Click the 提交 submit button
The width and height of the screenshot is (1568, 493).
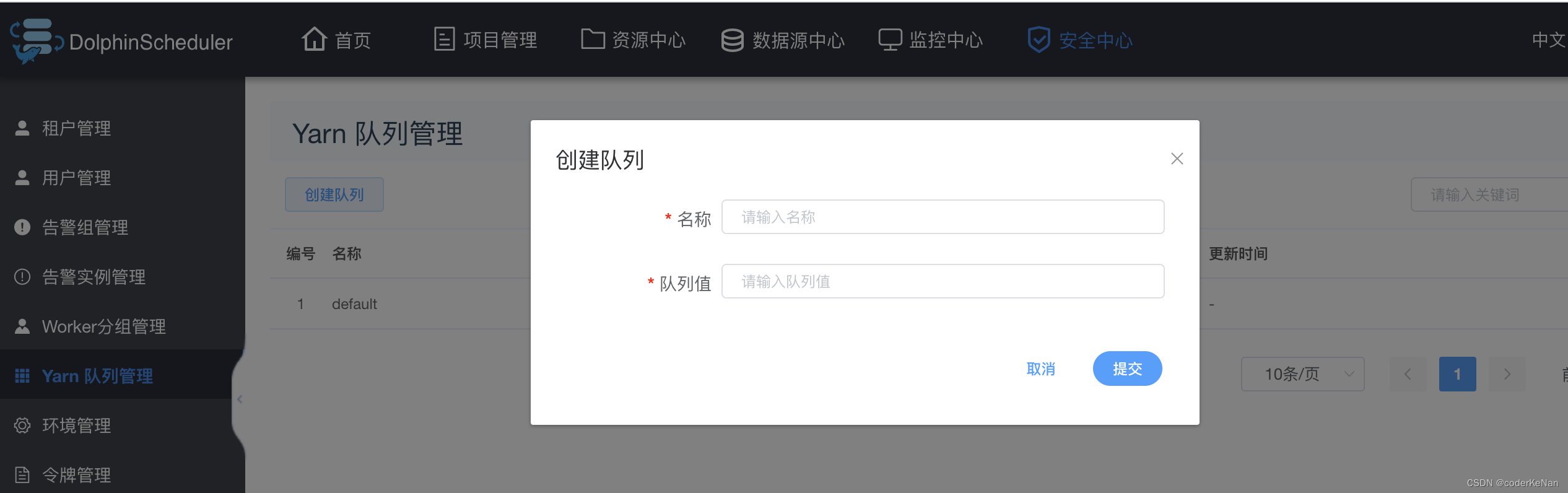point(1127,369)
